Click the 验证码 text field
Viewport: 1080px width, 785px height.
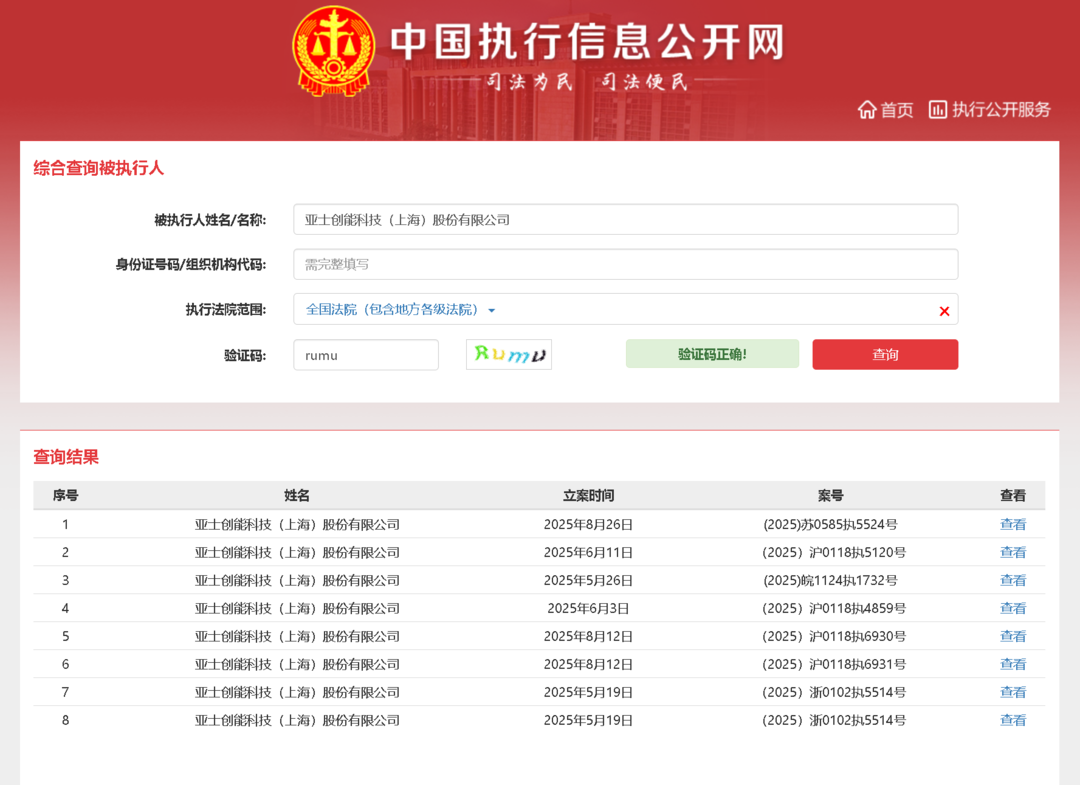coord(366,355)
